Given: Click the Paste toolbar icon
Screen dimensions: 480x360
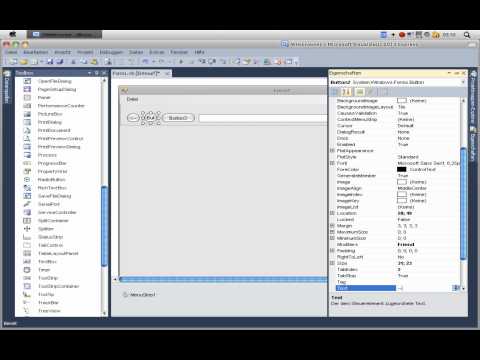Looking at the screenshot, I should click(94, 61).
